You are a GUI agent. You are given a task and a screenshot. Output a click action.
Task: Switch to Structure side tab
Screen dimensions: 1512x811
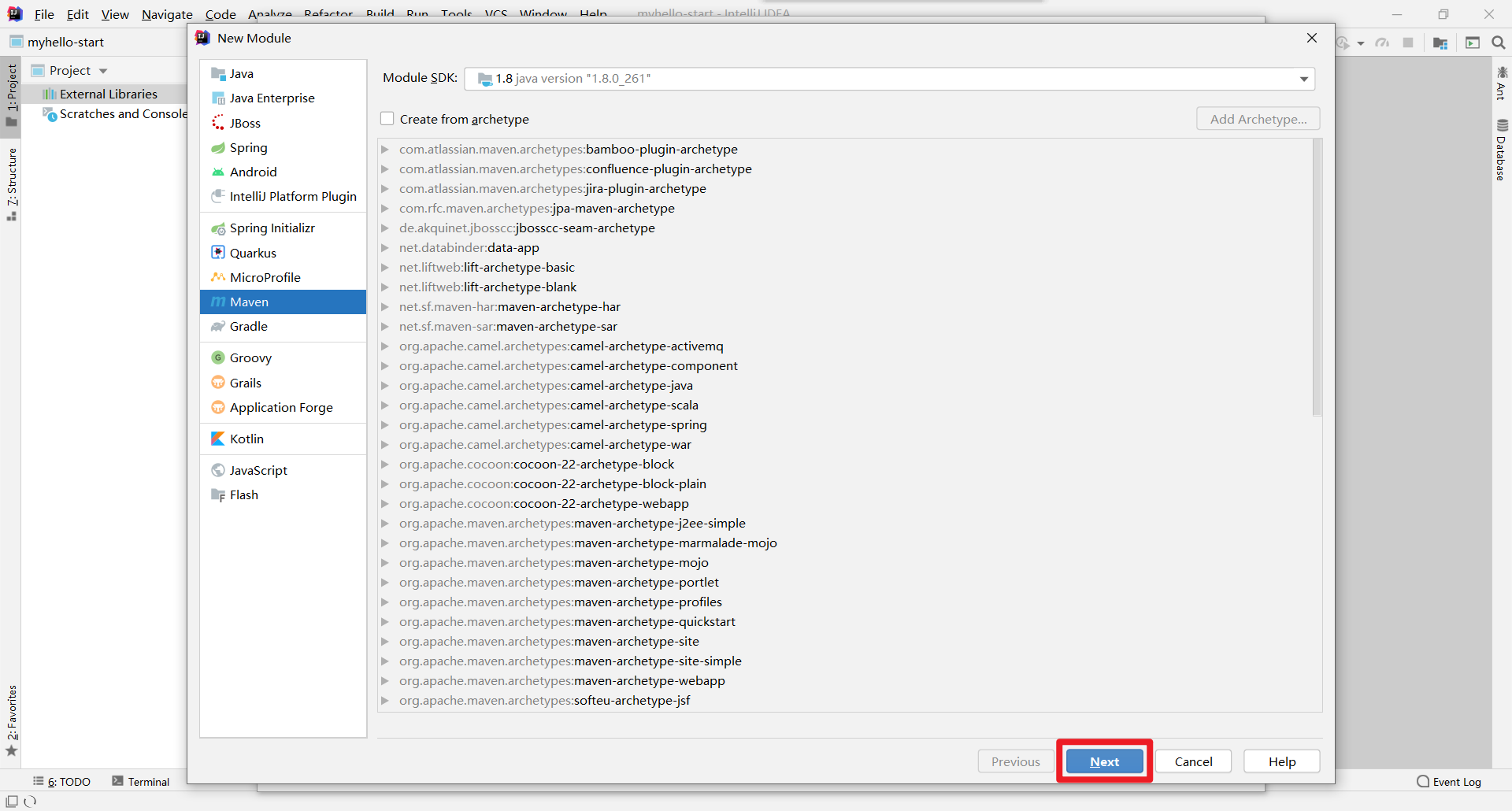tap(12, 184)
